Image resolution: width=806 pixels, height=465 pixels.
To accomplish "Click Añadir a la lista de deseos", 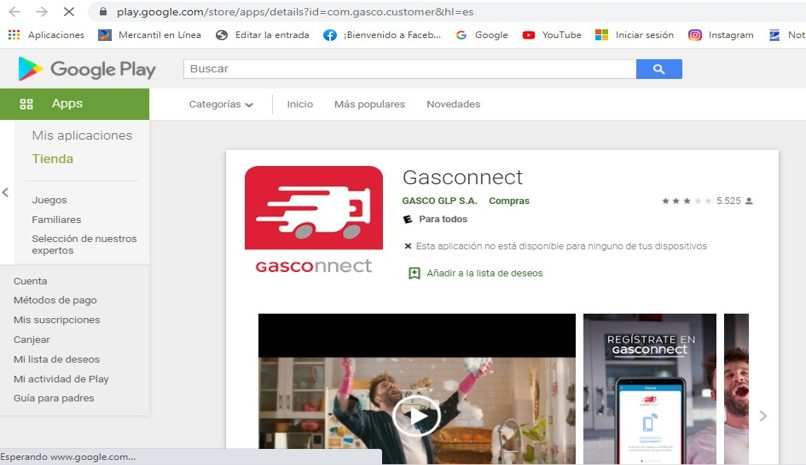I will 484,273.
